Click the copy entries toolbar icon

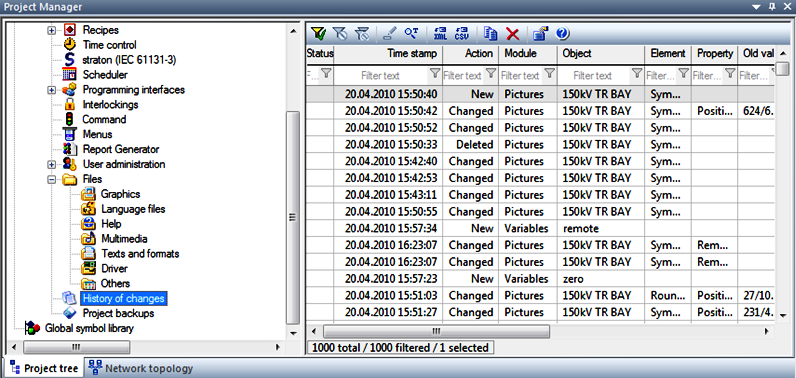pos(490,34)
